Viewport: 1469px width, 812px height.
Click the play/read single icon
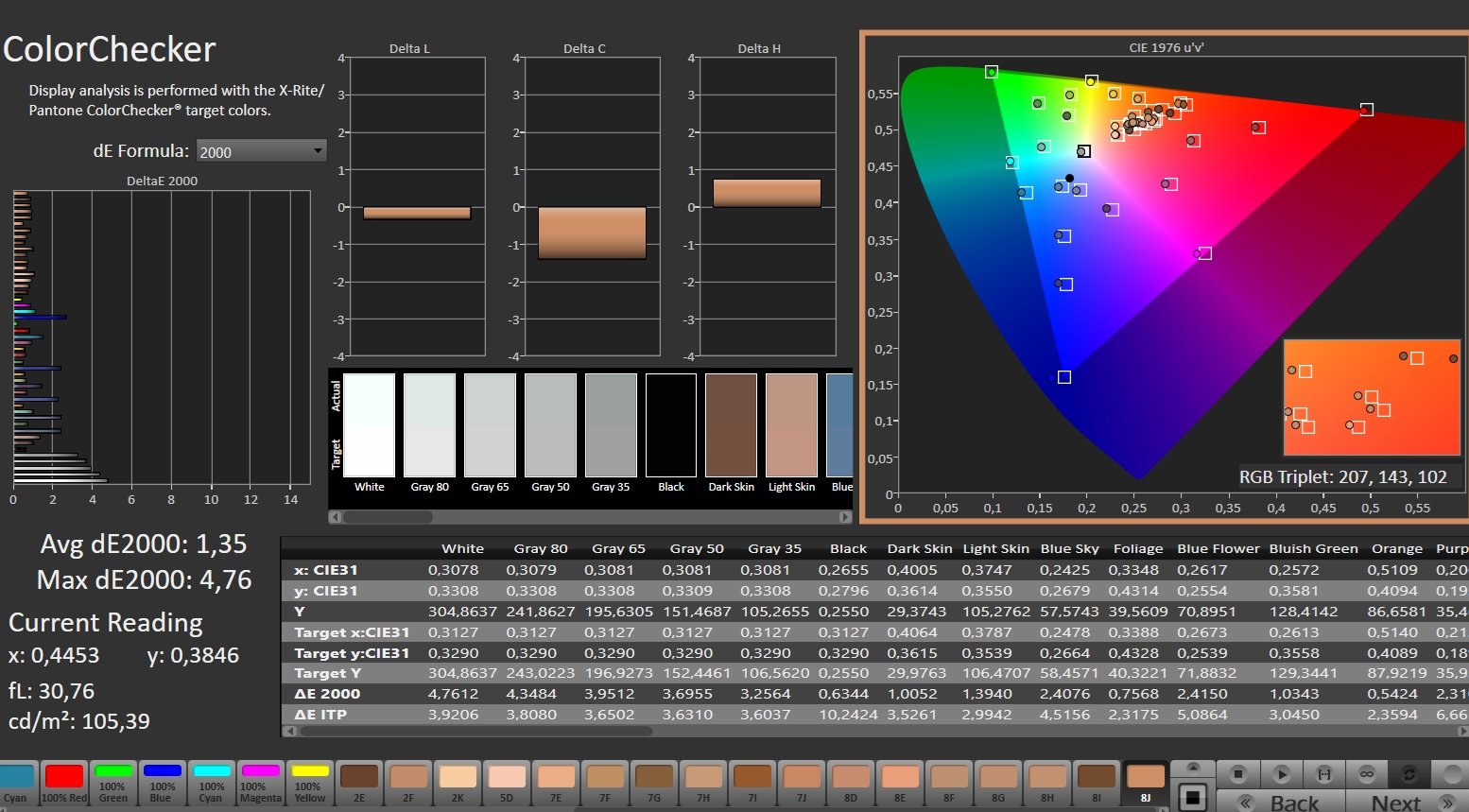pos(1282,774)
